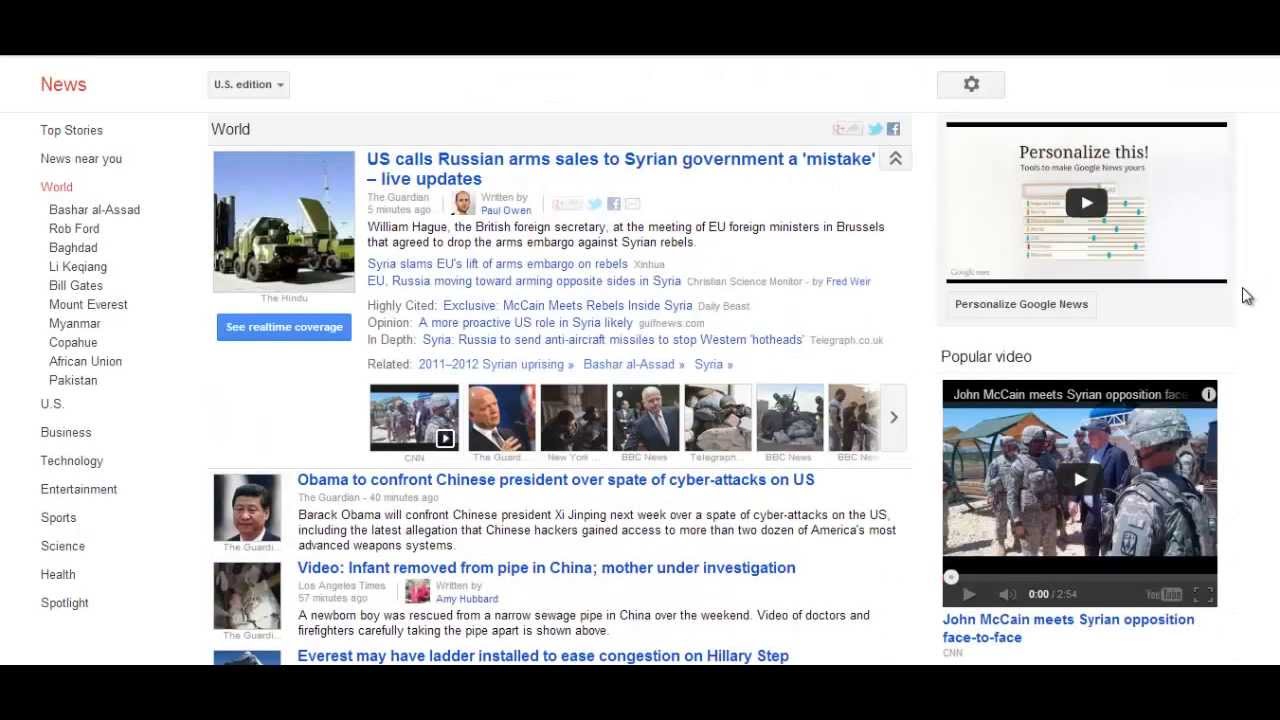Open Obama to confront Chinese president headline
The width and height of the screenshot is (1280, 720).
[556, 480]
